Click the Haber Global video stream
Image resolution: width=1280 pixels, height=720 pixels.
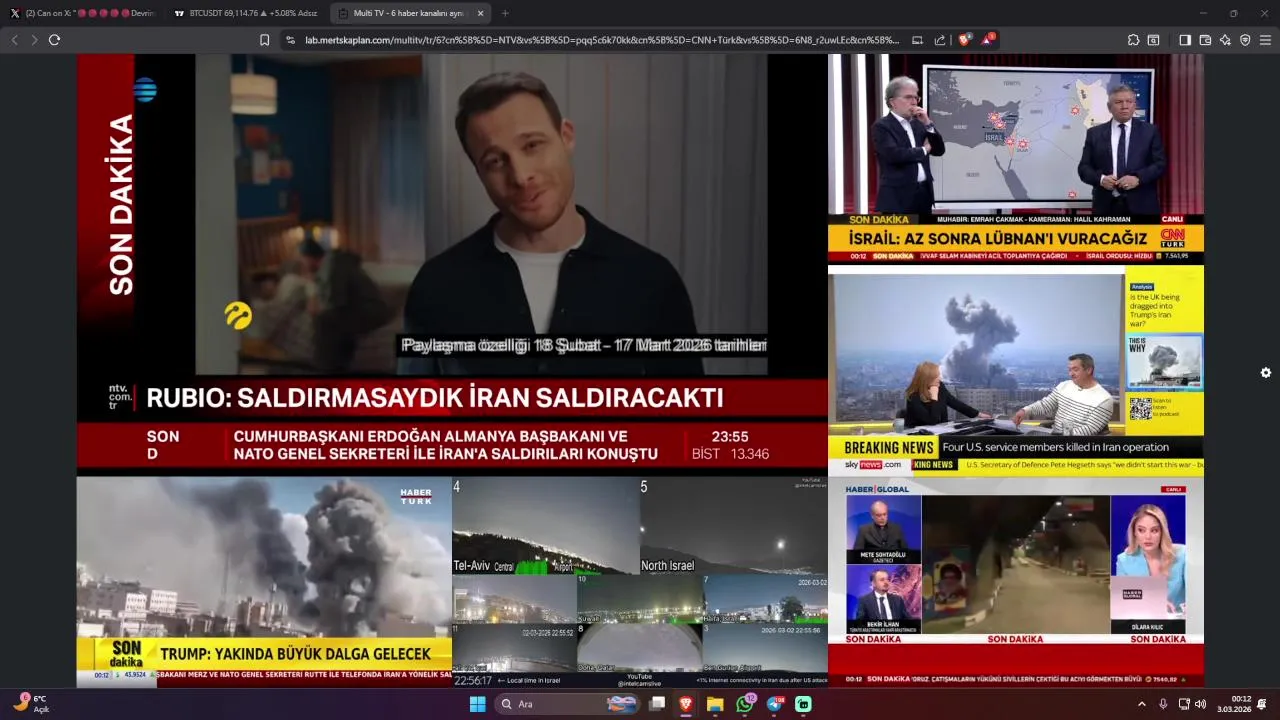click(x=1016, y=582)
